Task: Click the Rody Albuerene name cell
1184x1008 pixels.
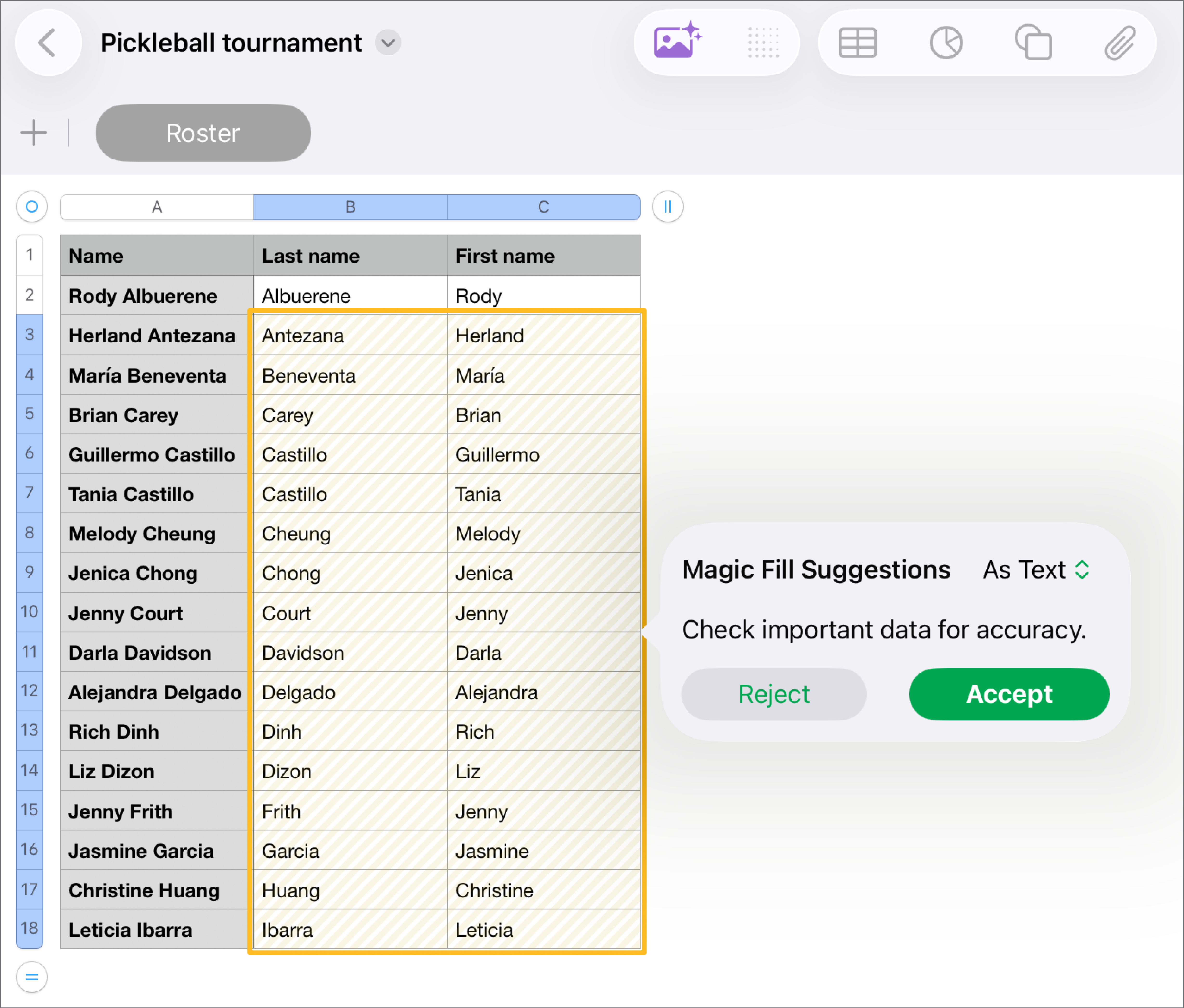Action: (x=143, y=295)
